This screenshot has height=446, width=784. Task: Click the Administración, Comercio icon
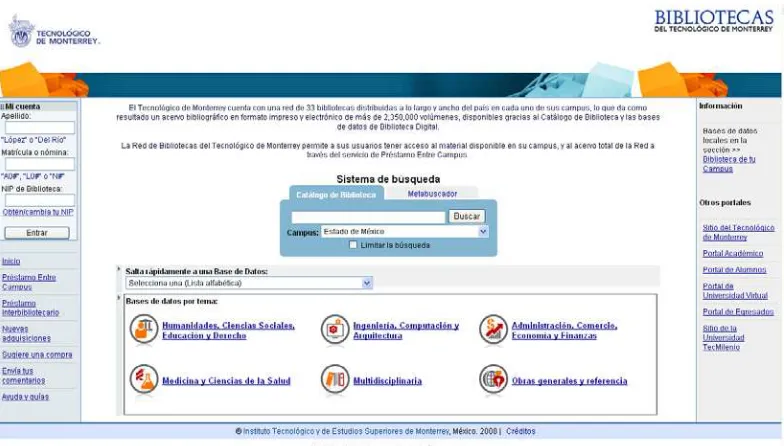pos(493,329)
